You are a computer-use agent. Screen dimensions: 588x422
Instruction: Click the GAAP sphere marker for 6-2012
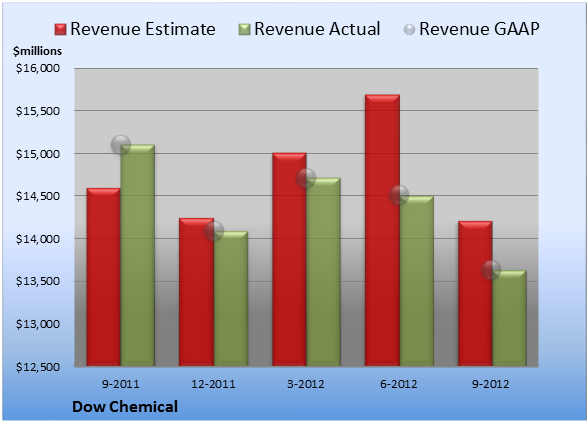[x=399, y=195]
